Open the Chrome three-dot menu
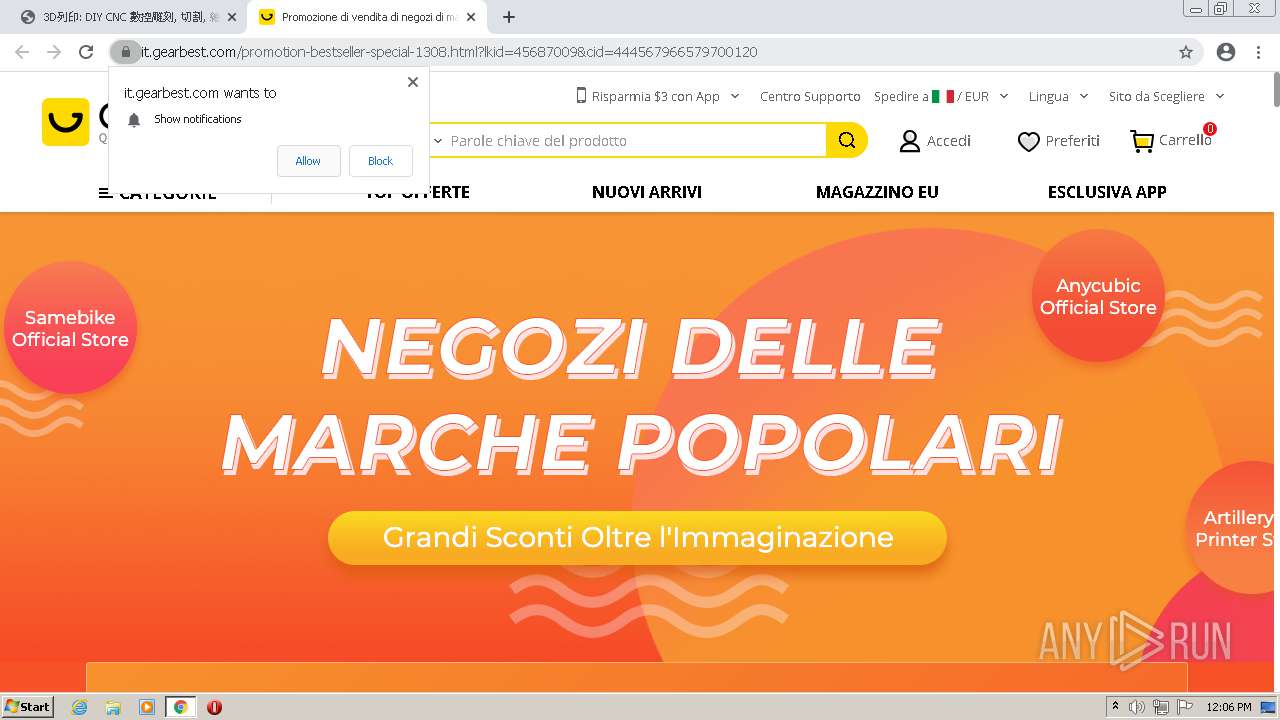 (x=1258, y=52)
